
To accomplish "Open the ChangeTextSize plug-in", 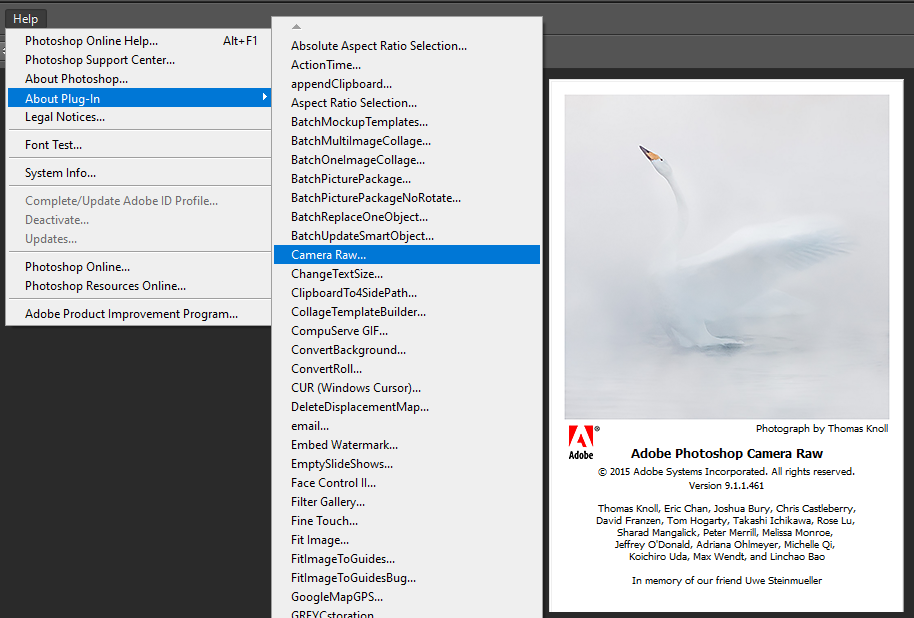I will pos(327,273).
